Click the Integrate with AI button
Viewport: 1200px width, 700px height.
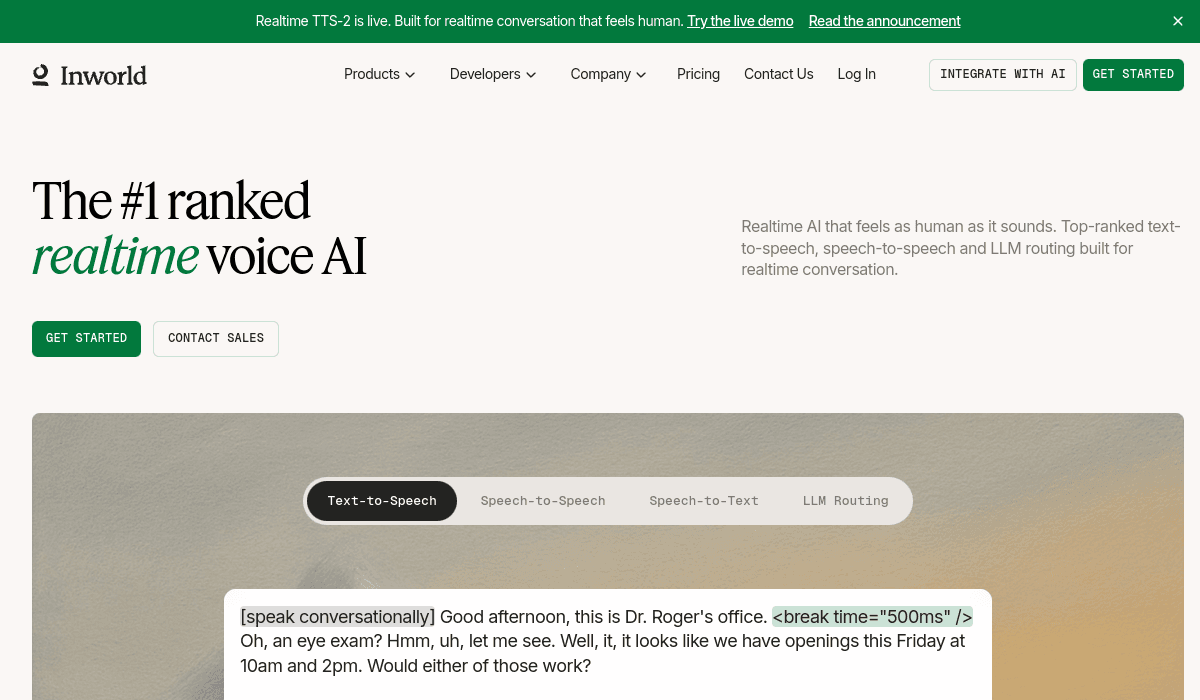(x=1003, y=75)
